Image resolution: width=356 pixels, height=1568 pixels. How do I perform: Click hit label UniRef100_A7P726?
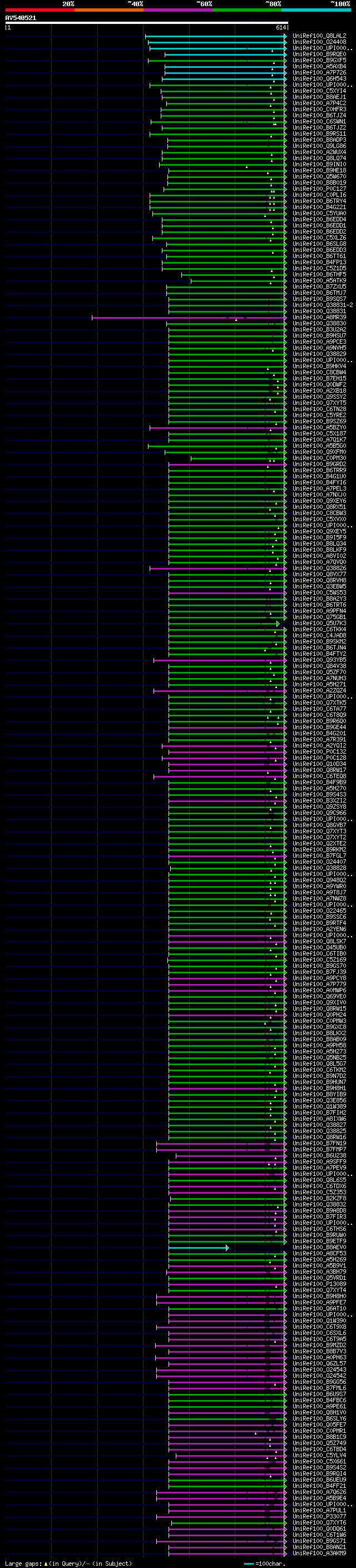(x=319, y=72)
